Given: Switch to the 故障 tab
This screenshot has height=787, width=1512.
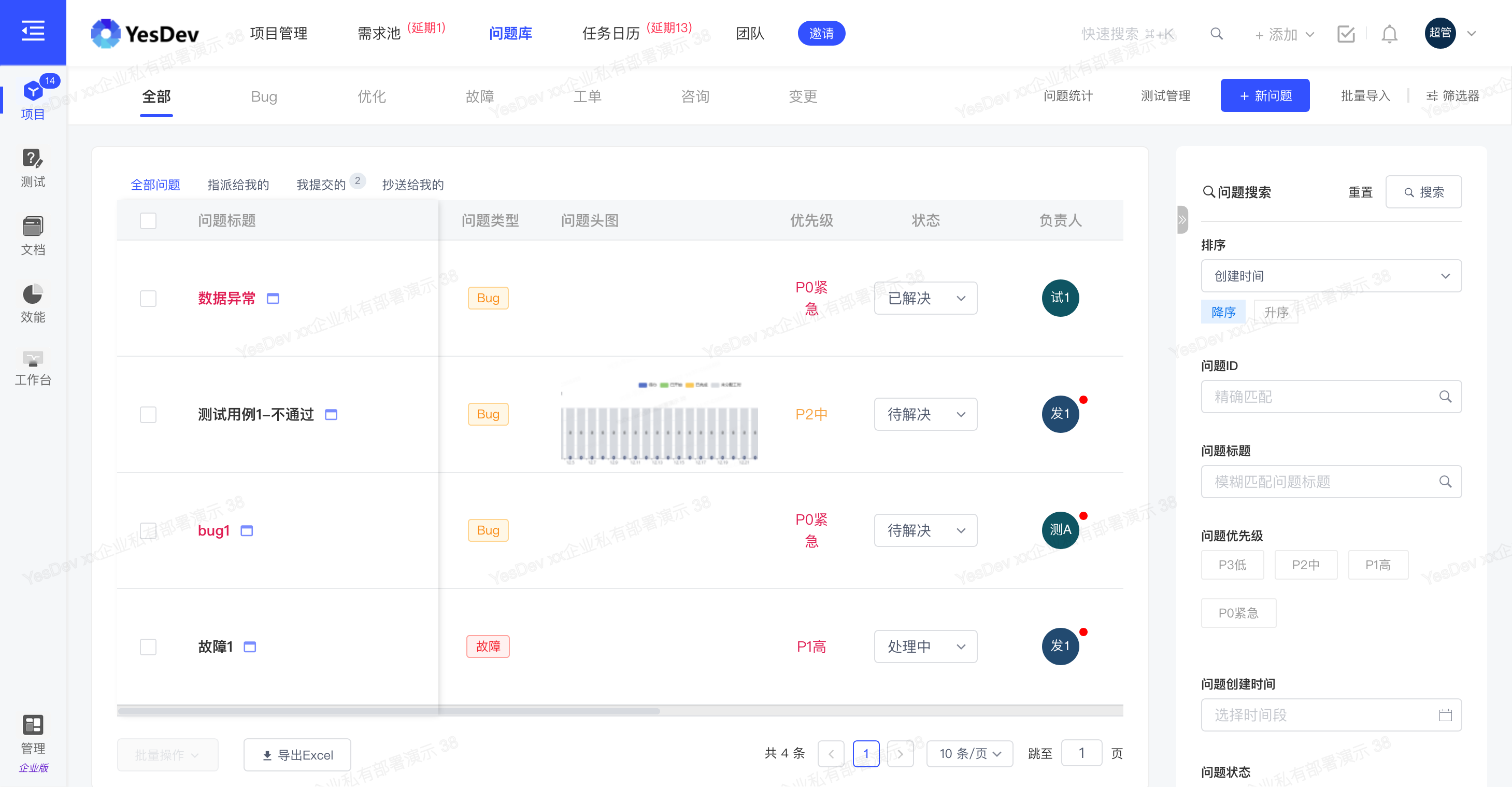Looking at the screenshot, I should [x=479, y=96].
